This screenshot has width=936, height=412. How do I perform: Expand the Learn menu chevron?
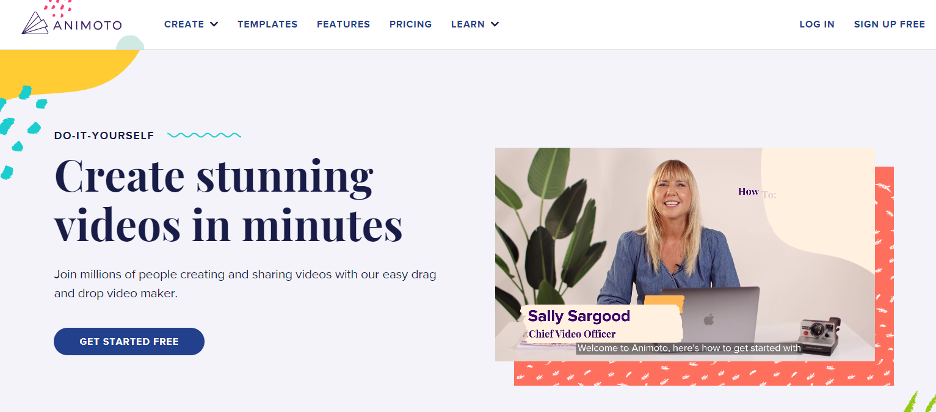coord(494,24)
